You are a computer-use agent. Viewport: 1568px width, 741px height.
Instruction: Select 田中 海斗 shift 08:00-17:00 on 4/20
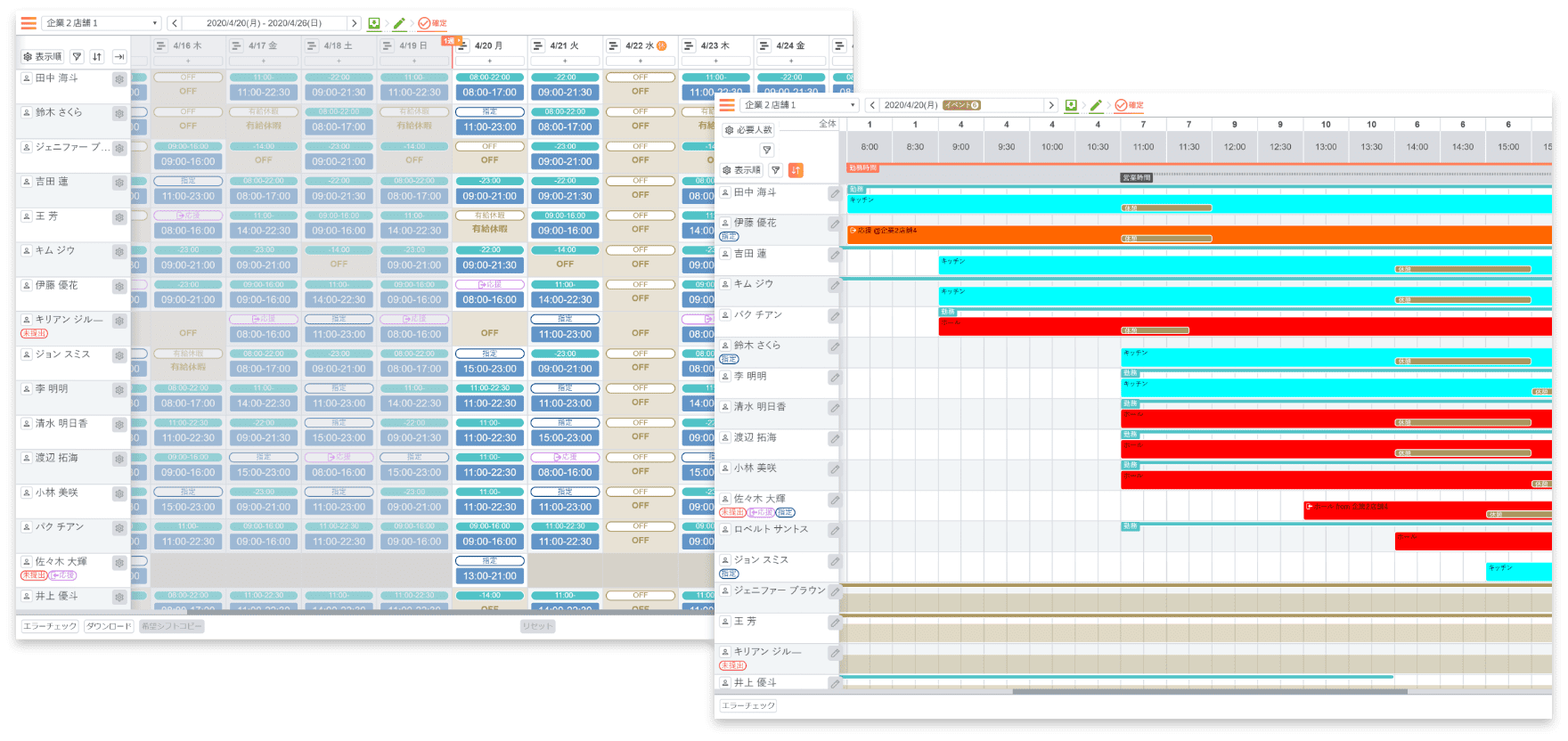point(489,92)
